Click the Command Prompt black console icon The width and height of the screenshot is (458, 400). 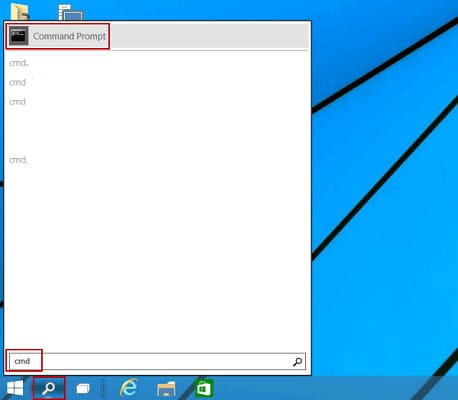pyautogui.click(x=19, y=36)
